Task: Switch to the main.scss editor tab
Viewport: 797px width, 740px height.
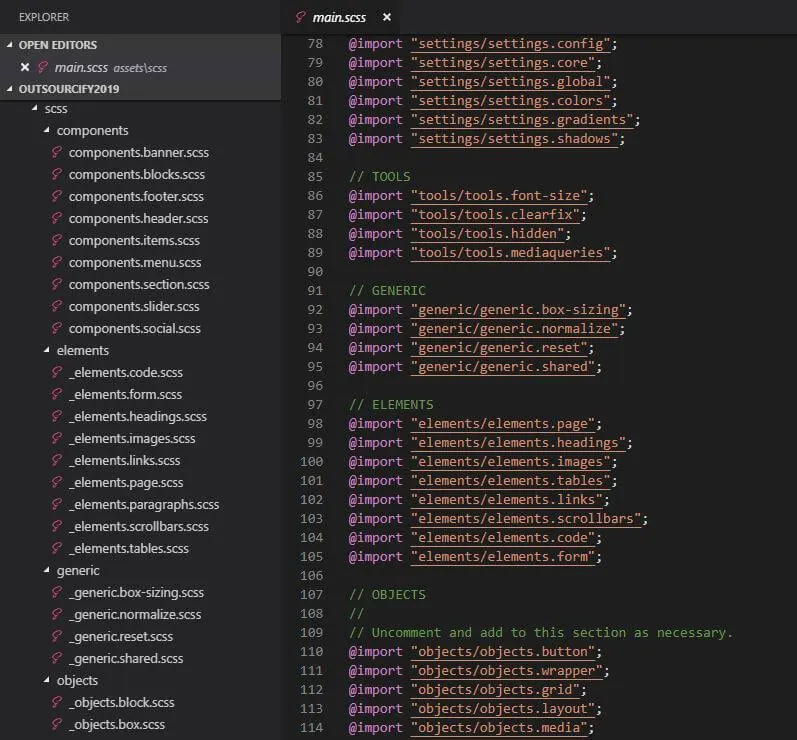Action: click(x=339, y=18)
